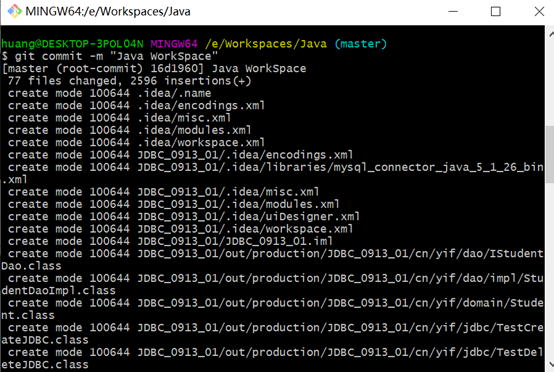Click the wrapped '.xml' line fragment
The image size is (554, 372).
click(x=14, y=180)
